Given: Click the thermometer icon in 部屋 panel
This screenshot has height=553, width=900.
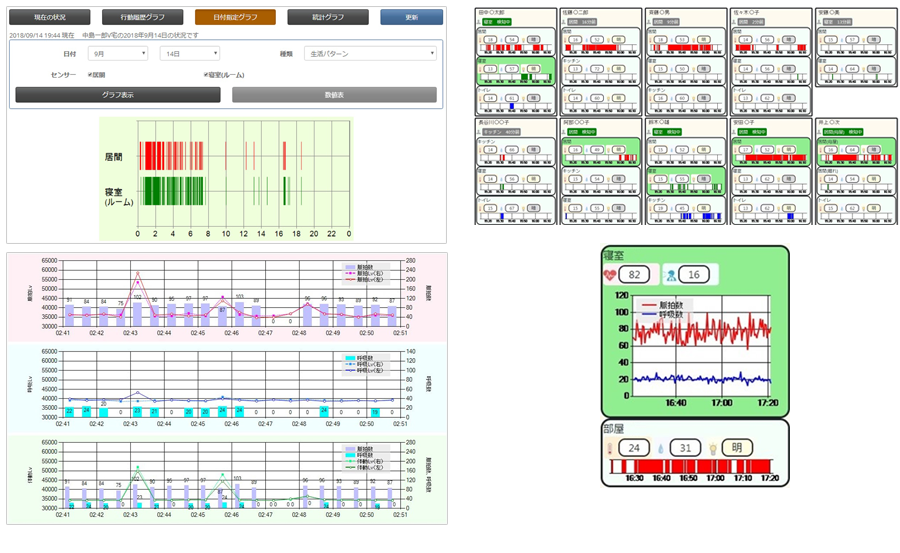Looking at the screenshot, I should 610,448.
